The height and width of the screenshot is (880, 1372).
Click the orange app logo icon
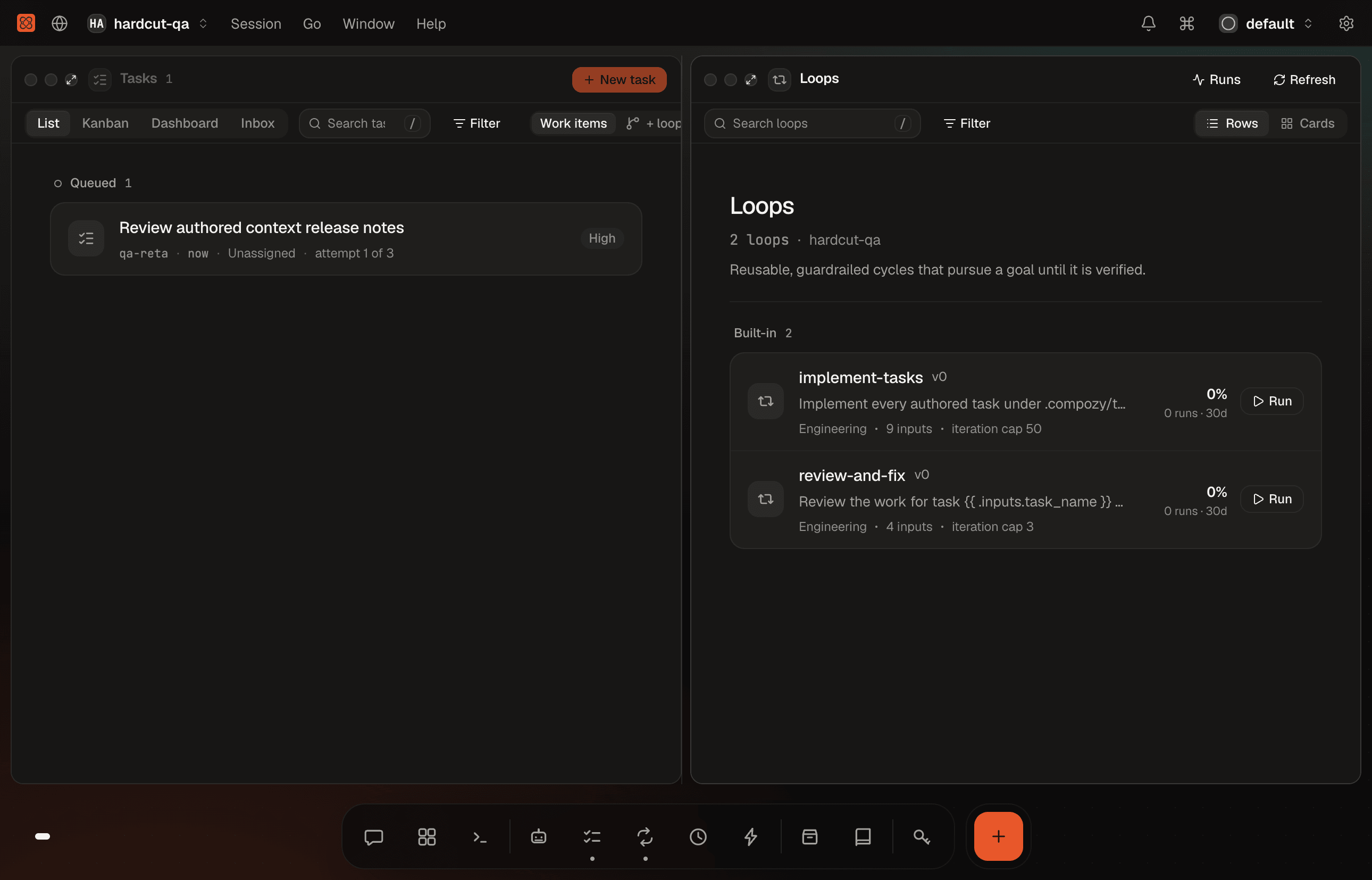coord(26,23)
